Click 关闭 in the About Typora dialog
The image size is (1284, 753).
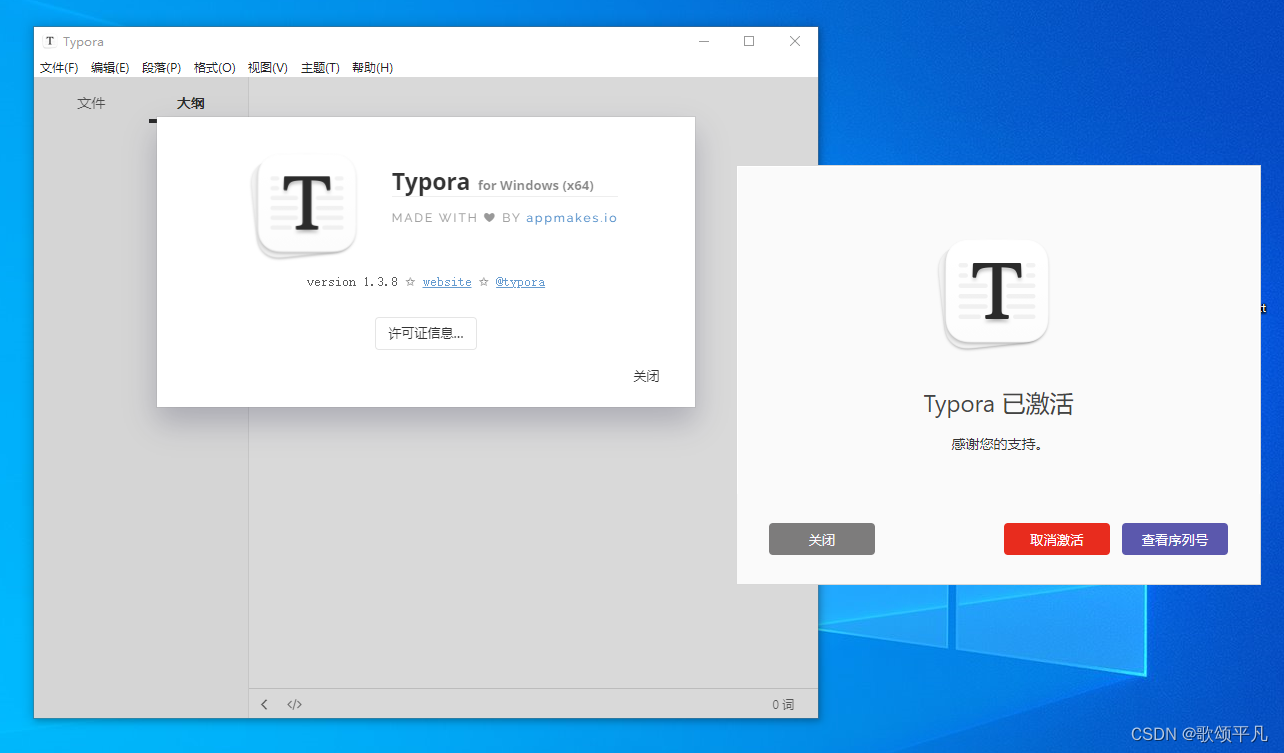pos(646,376)
